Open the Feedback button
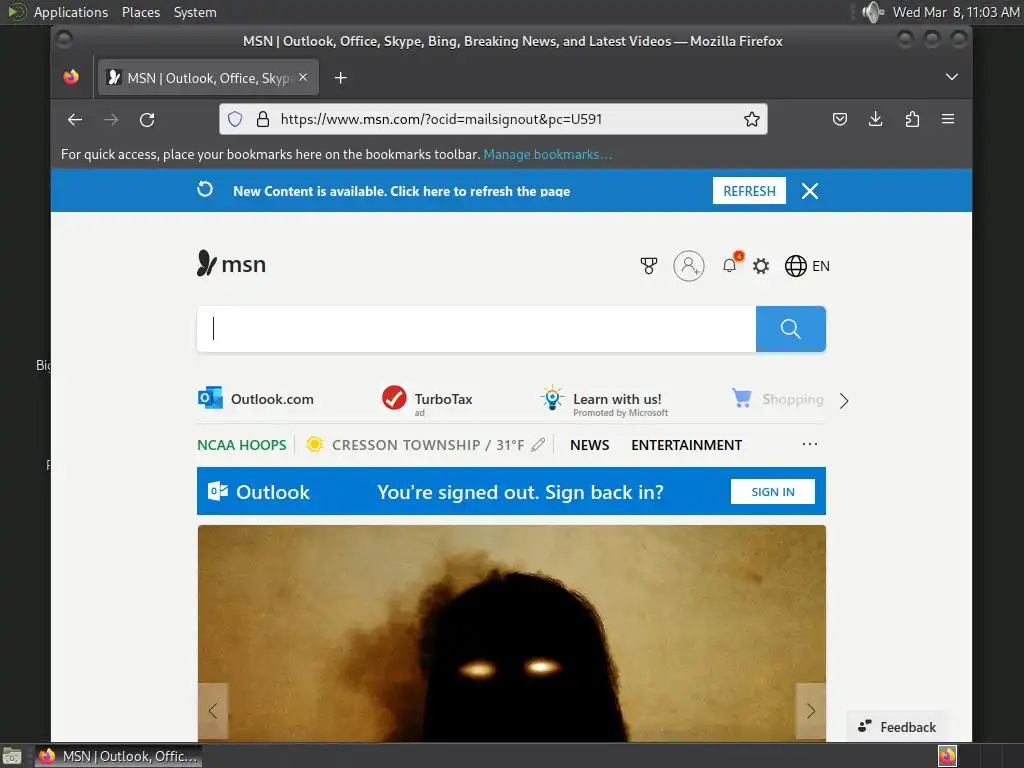Screen dimensions: 1024x768 point(897,727)
